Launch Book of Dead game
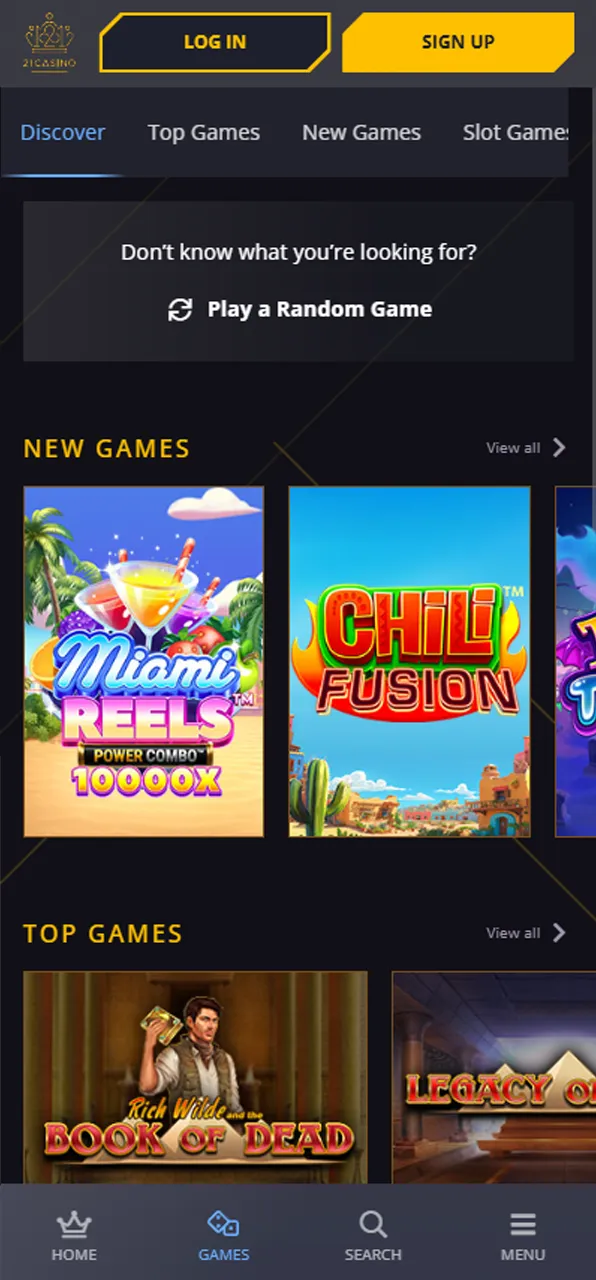Image resolution: width=596 pixels, height=1280 pixels. pos(195,1077)
